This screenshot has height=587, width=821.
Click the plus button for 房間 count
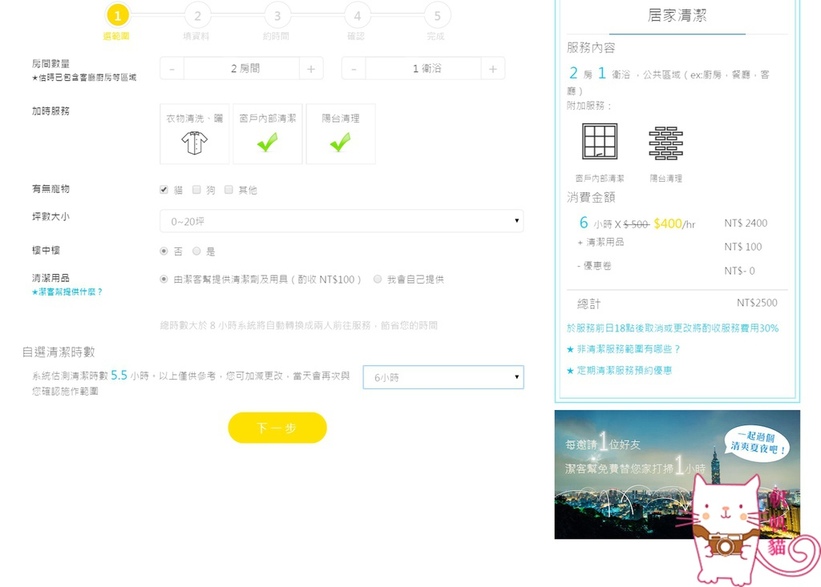pos(310,69)
